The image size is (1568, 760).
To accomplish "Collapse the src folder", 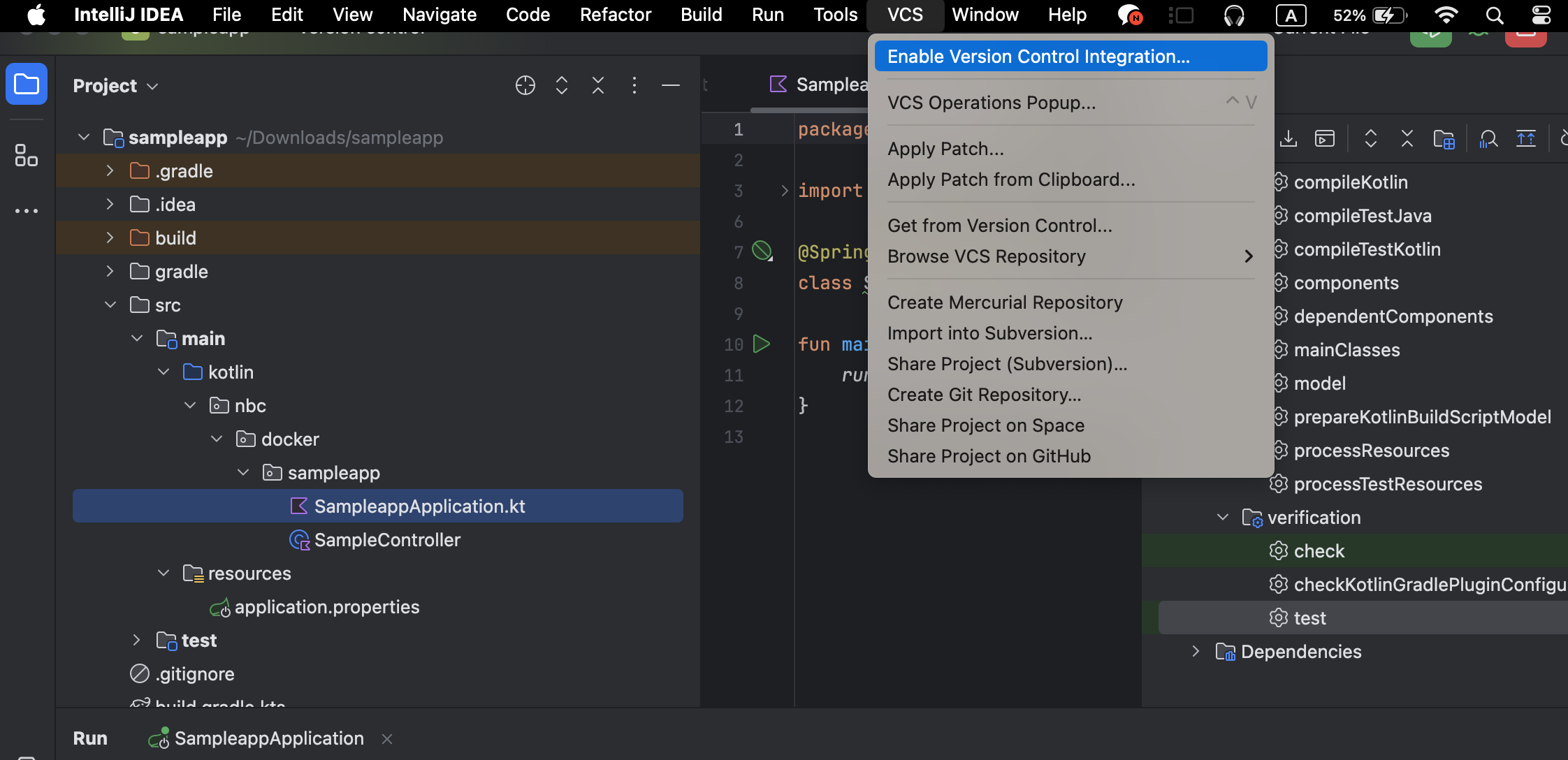I will 110,305.
